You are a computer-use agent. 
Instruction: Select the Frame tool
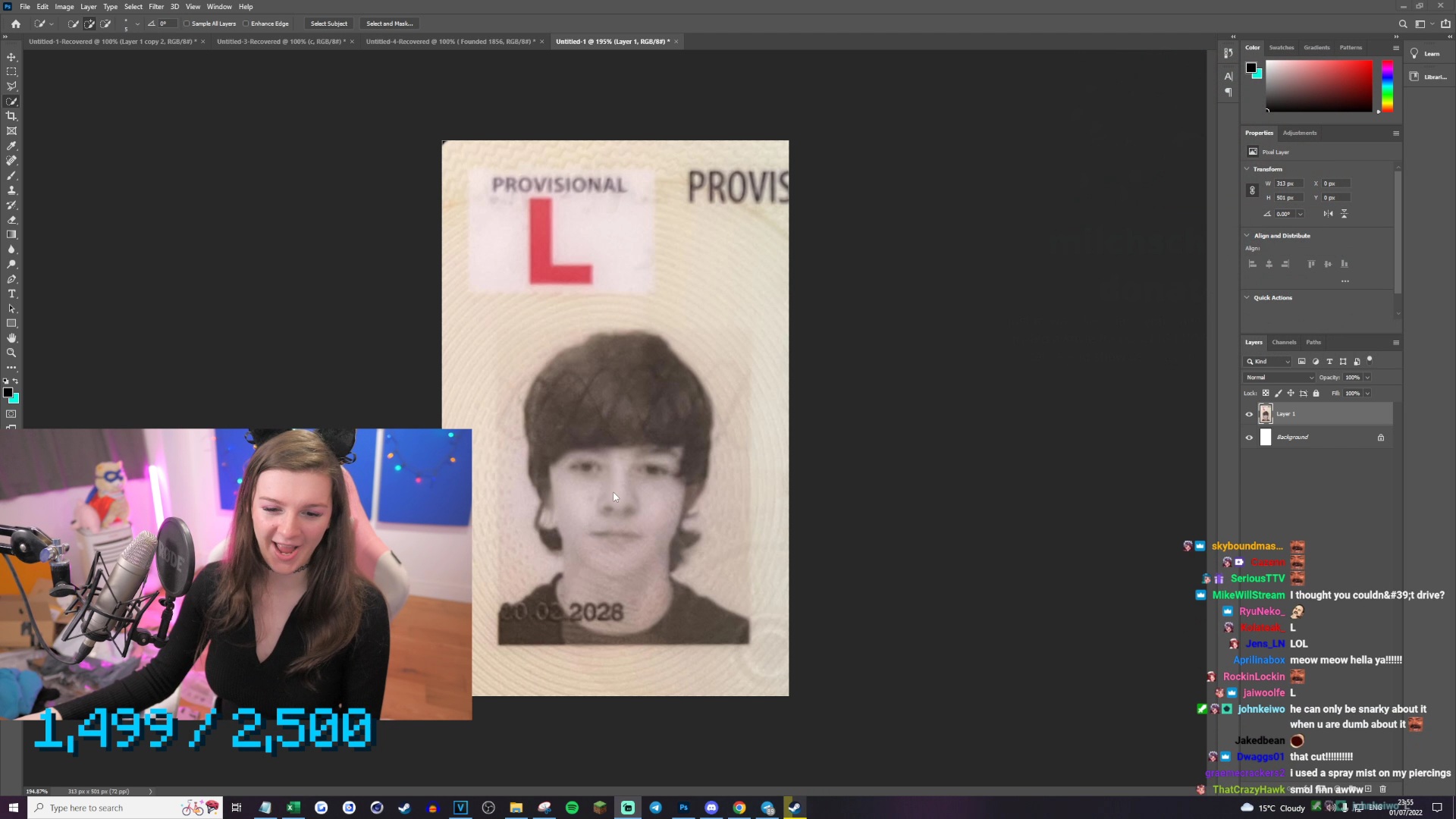tap(11, 131)
